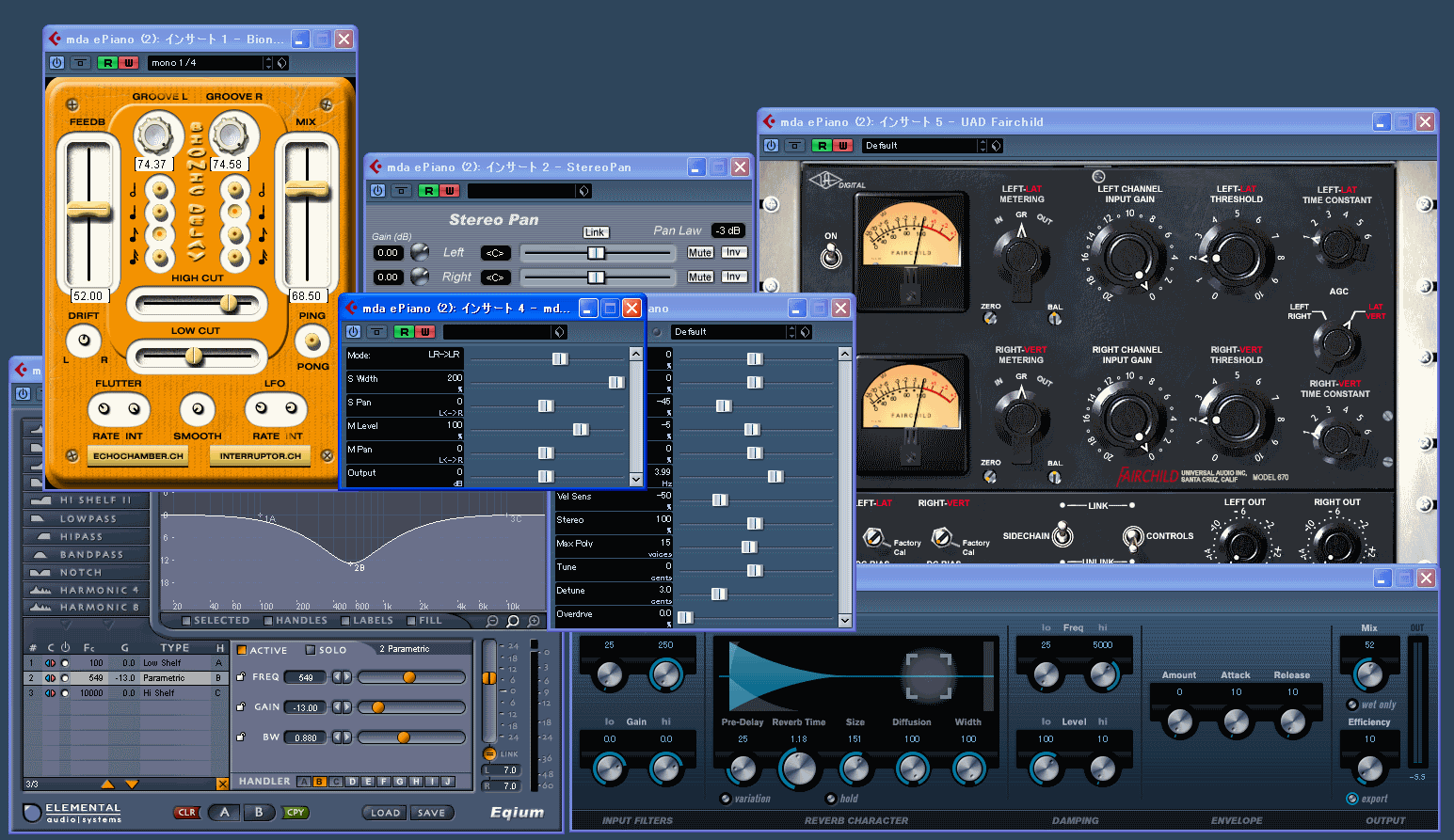Toggle the reverb 'wet only' button
The image size is (1454, 840).
pyautogui.click(x=1352, y=705)
